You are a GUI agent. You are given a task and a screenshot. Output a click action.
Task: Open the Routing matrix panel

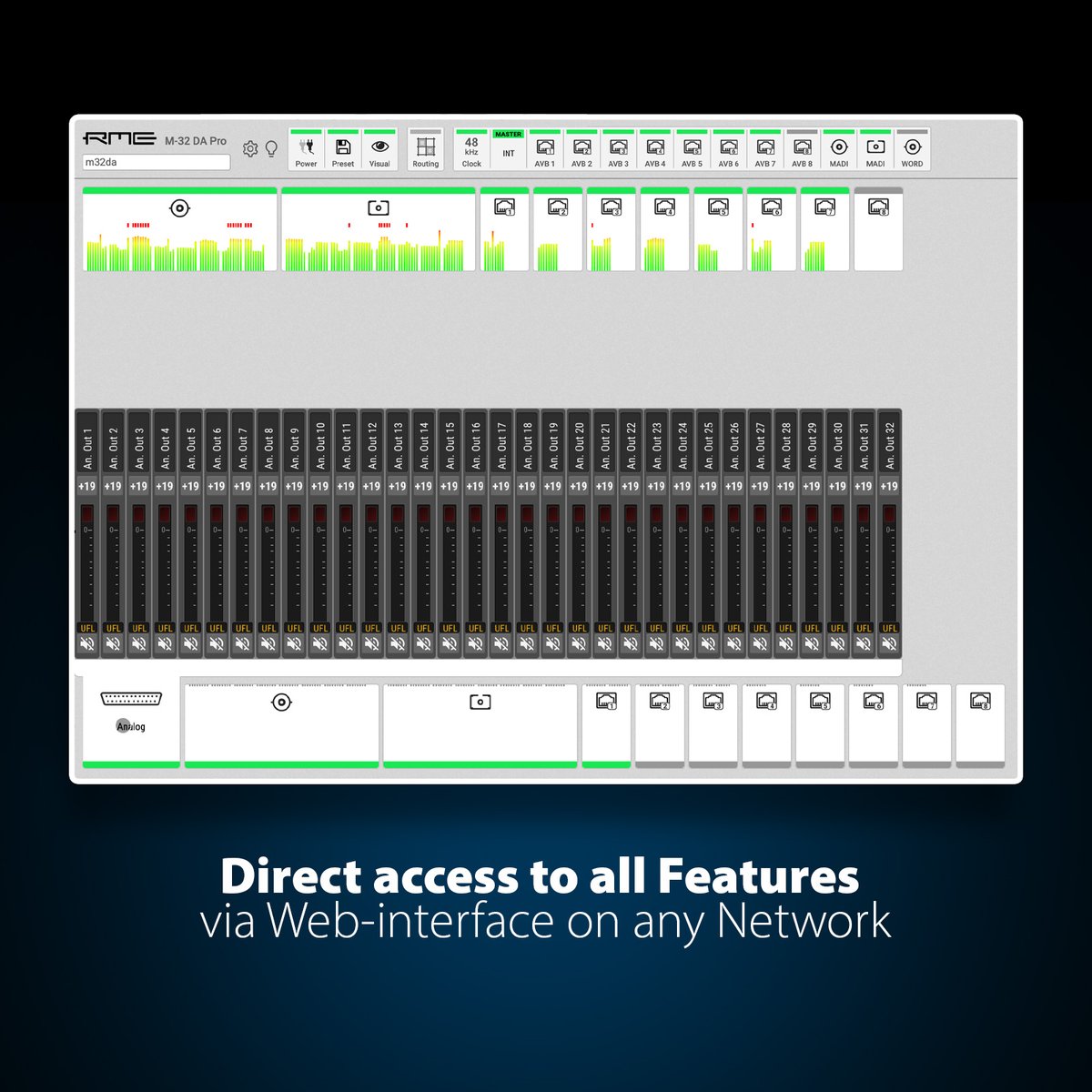pos(425,150)
